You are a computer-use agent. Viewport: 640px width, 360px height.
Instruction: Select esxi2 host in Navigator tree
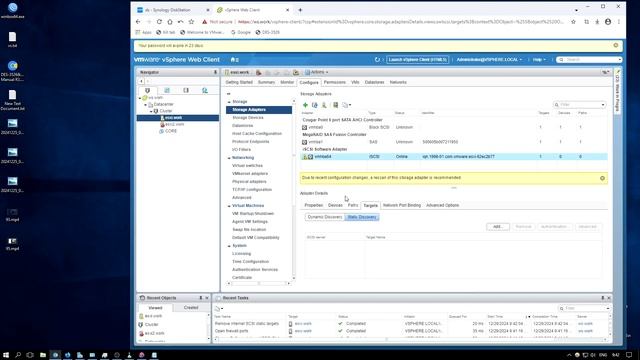tap(174, 124)
